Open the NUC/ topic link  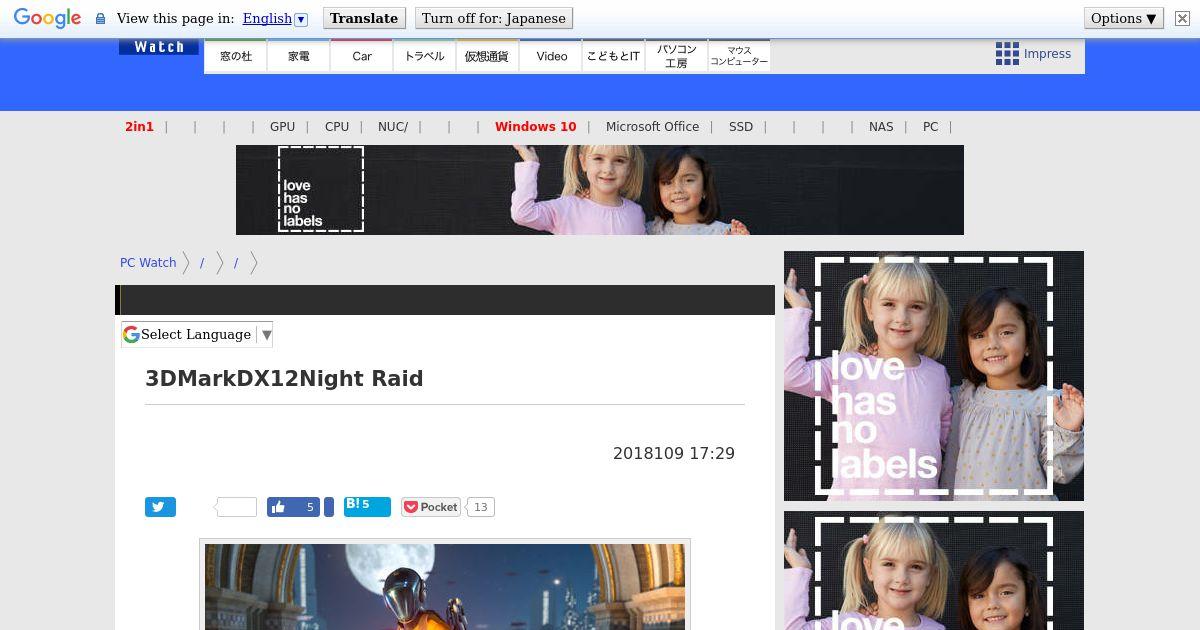coord(393,127)
